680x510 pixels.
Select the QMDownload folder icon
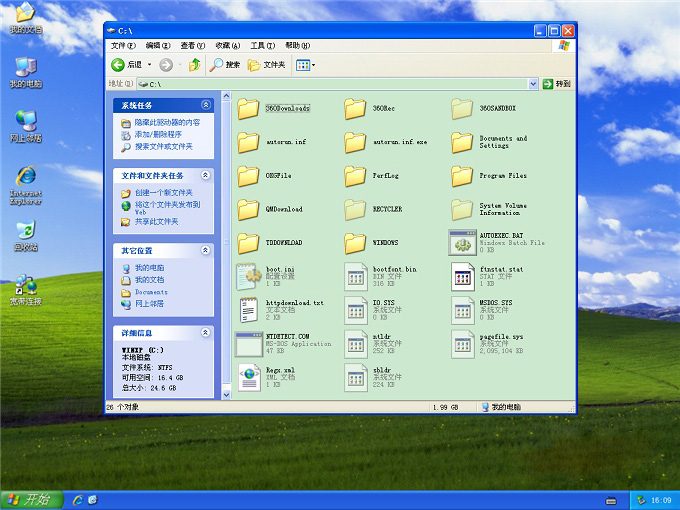click(x=248, y=209)
